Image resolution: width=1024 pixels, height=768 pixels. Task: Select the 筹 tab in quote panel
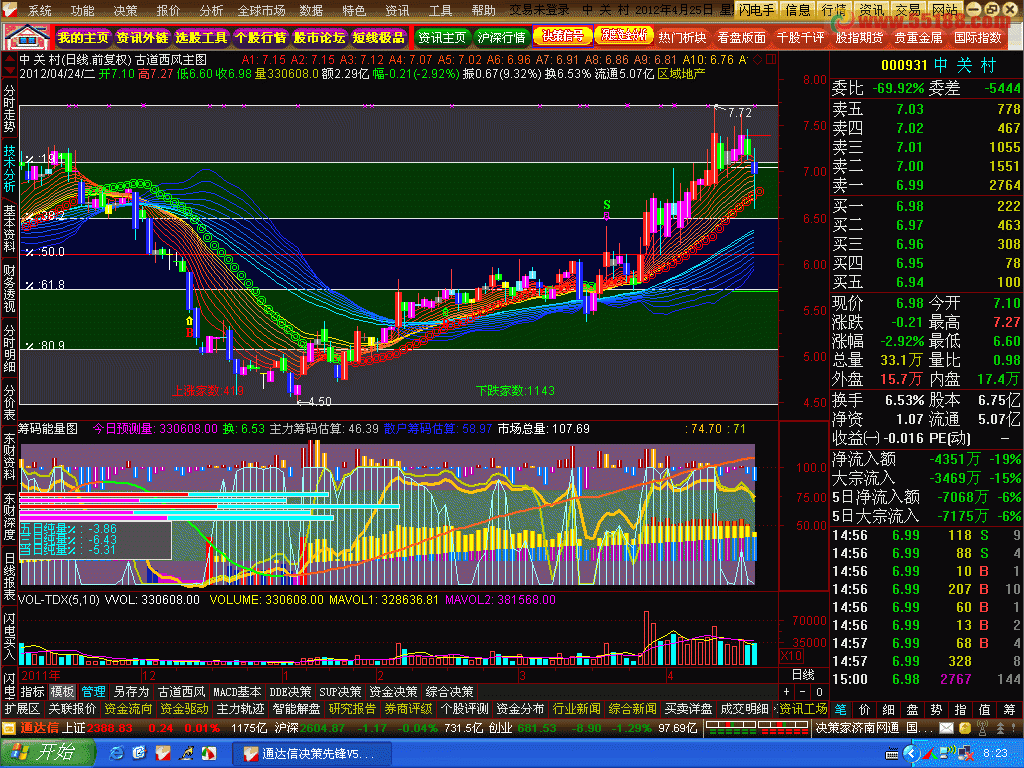pos(1010,710)
